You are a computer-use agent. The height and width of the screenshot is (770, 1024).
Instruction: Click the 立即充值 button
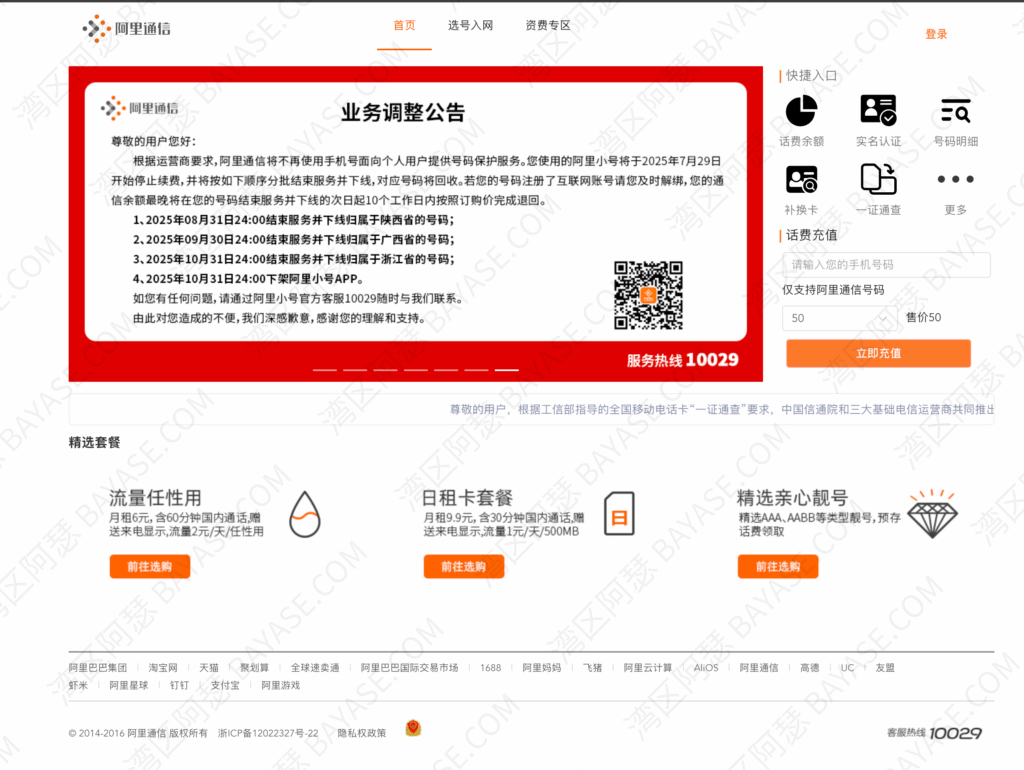click(878, 353)
